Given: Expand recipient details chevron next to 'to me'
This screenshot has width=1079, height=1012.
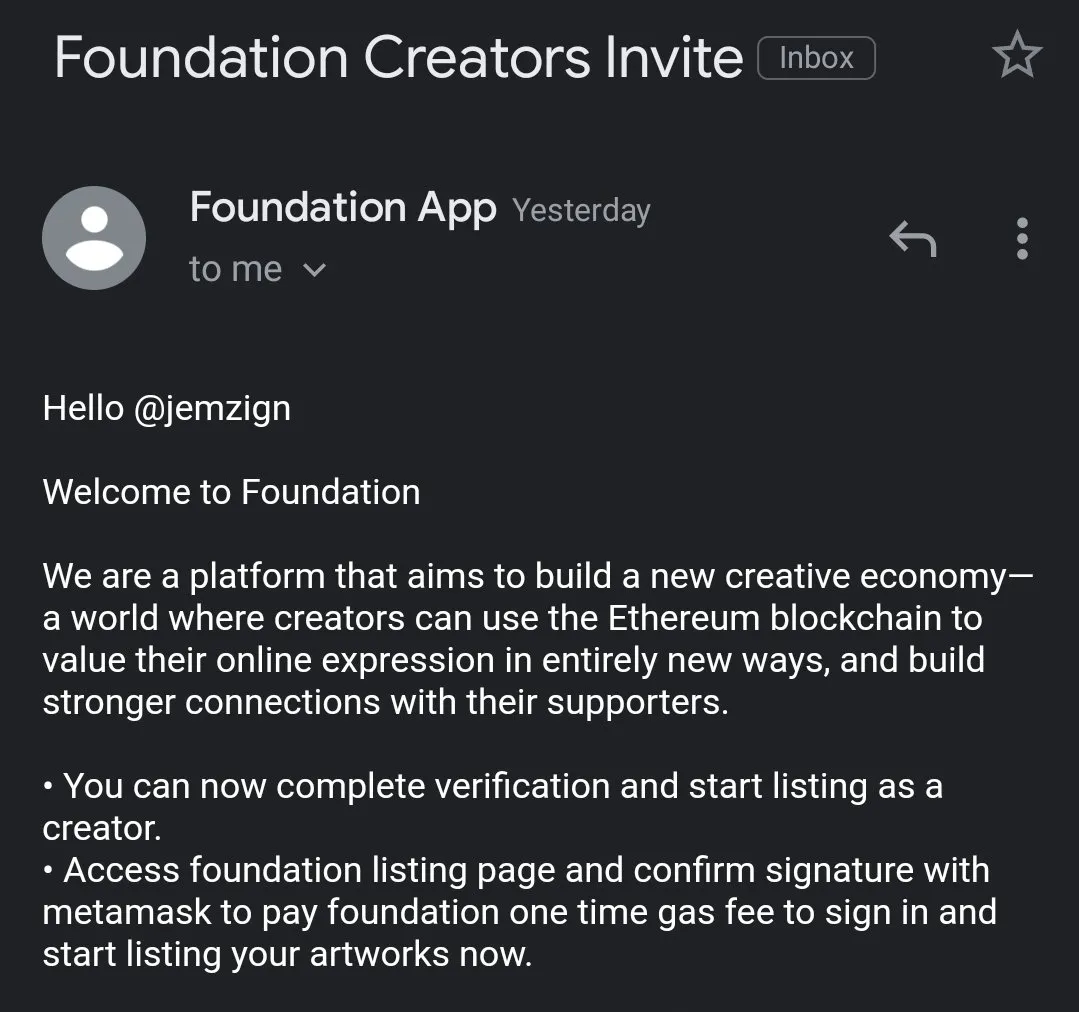Looking at the screenshot, I should 314,270.
